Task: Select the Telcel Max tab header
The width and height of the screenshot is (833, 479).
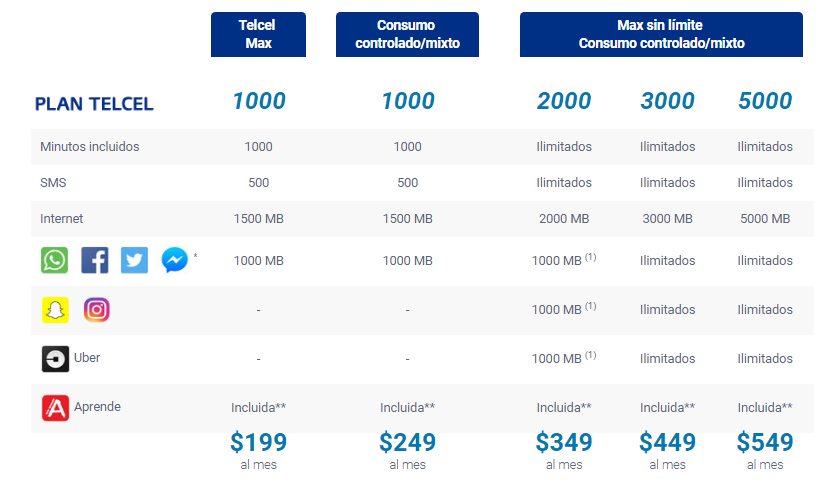Action: pos(258,35)
